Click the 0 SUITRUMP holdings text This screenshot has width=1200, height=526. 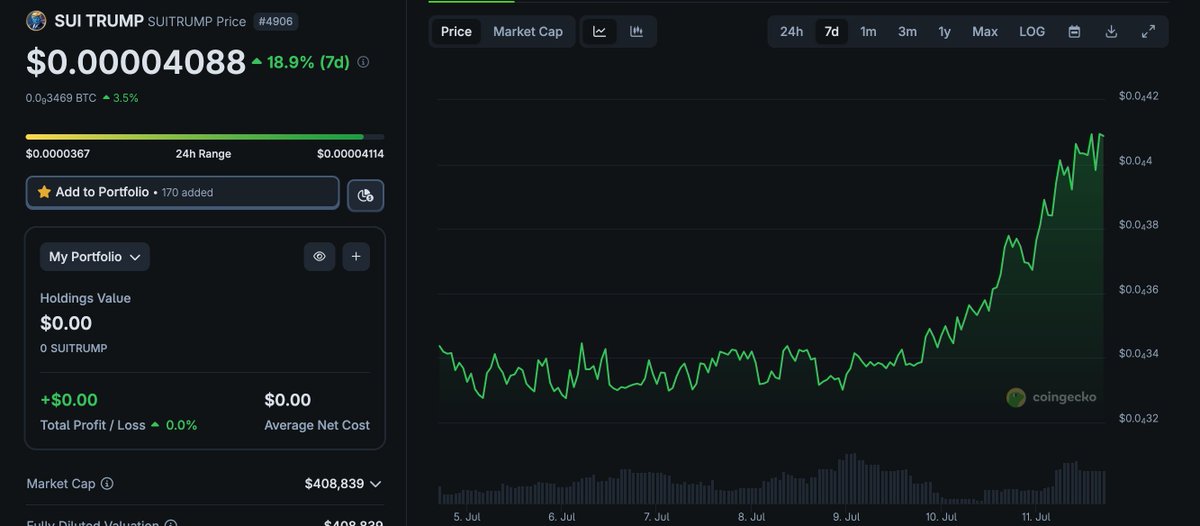73,348
